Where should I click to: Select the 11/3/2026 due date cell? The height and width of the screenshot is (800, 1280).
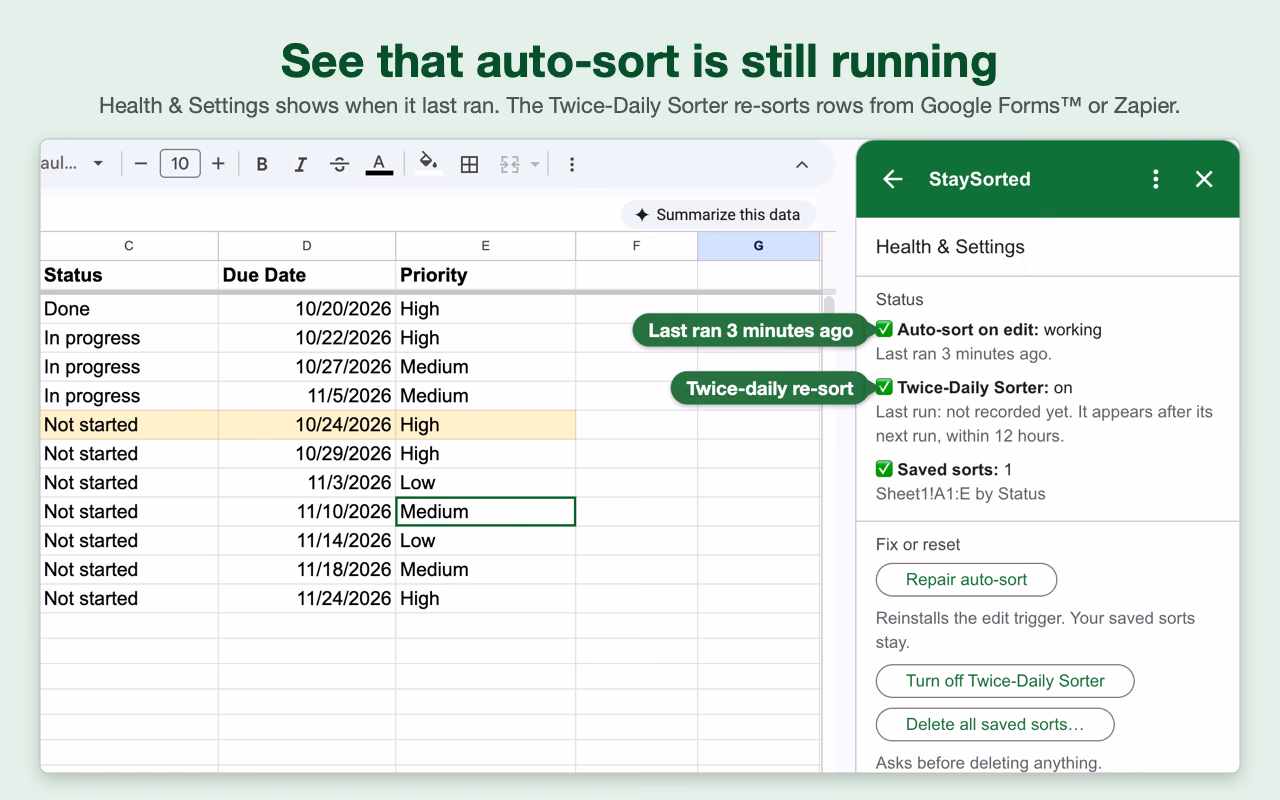pyautogui.click(x=307, y=483)
